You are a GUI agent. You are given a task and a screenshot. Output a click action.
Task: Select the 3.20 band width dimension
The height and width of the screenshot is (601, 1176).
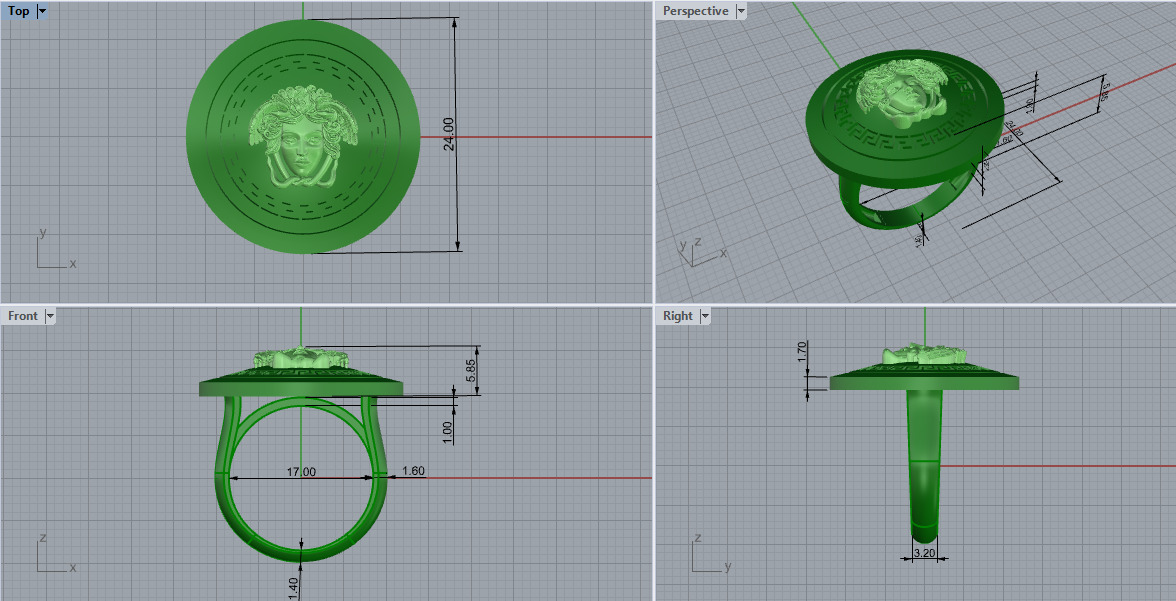pyautogui.click(x=924, y=553)
